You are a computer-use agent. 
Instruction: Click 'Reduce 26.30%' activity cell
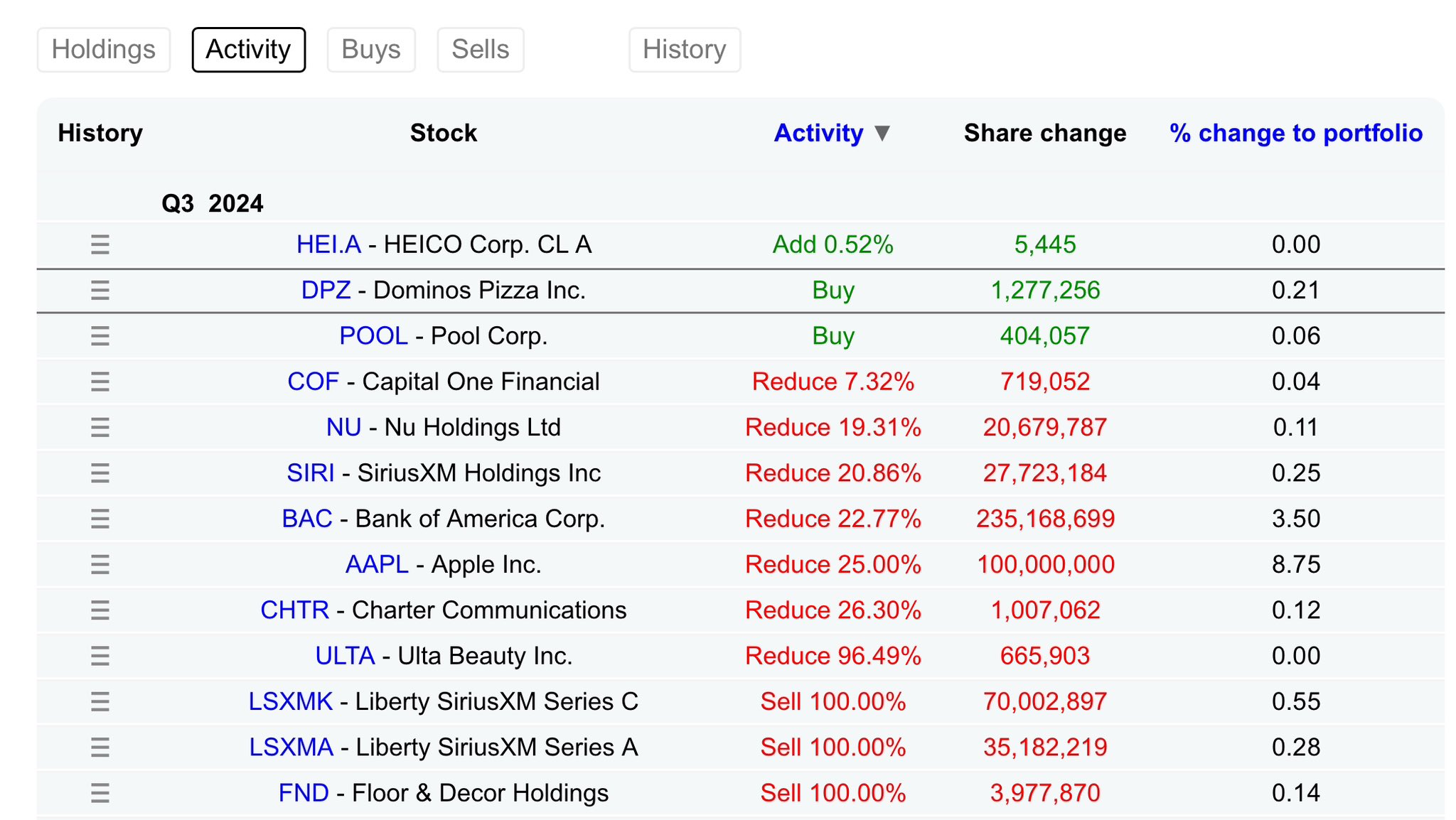833,610
